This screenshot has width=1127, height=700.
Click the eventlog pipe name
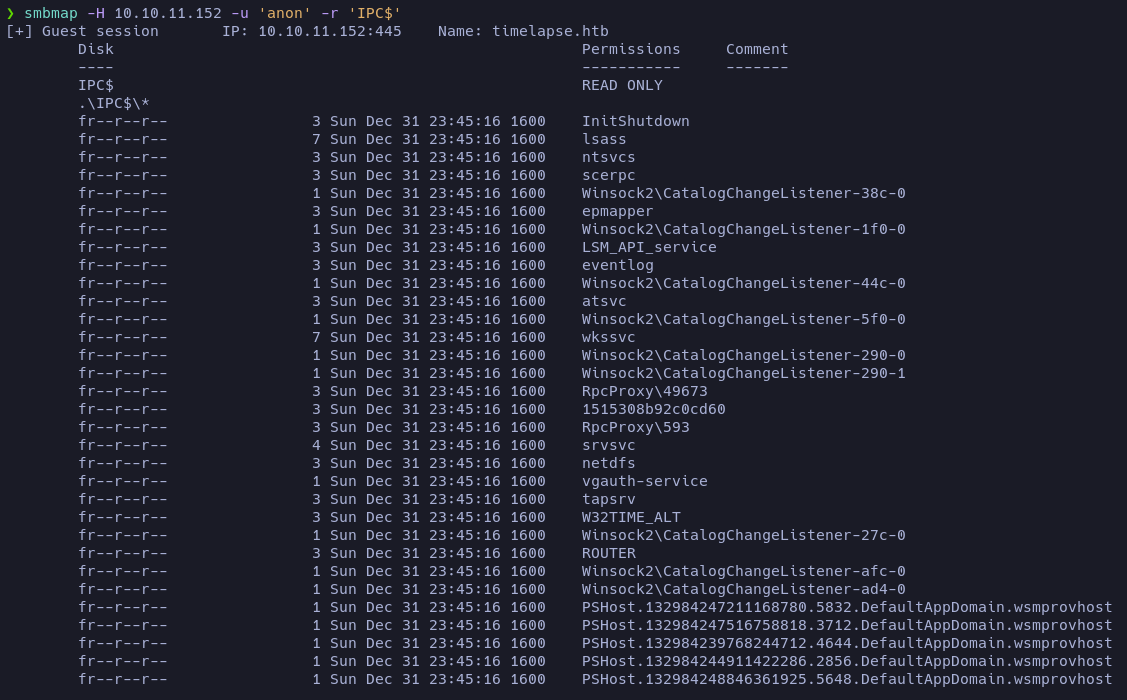(x=617, y=265)
